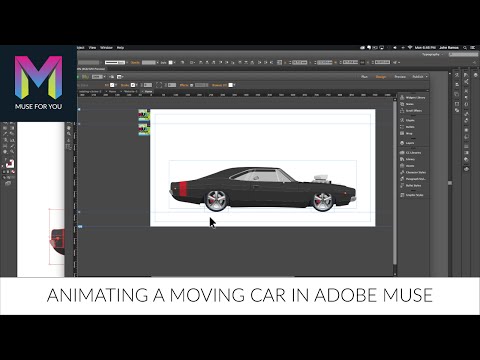The height and width of the screenshot is (360, 480).
Task: Select the Zoom magnifier tool in Muse toolbar
Action: tap(69, 134)
